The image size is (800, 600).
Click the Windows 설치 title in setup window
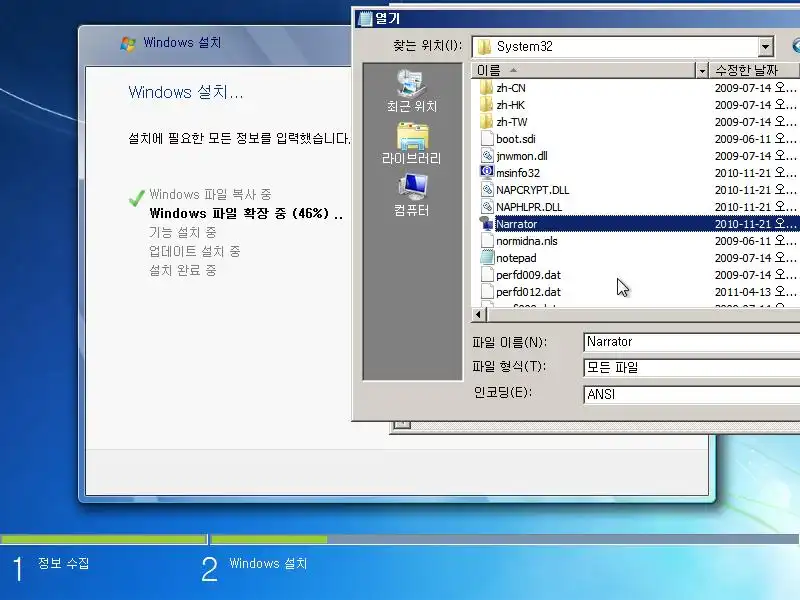tap(182, 43)
